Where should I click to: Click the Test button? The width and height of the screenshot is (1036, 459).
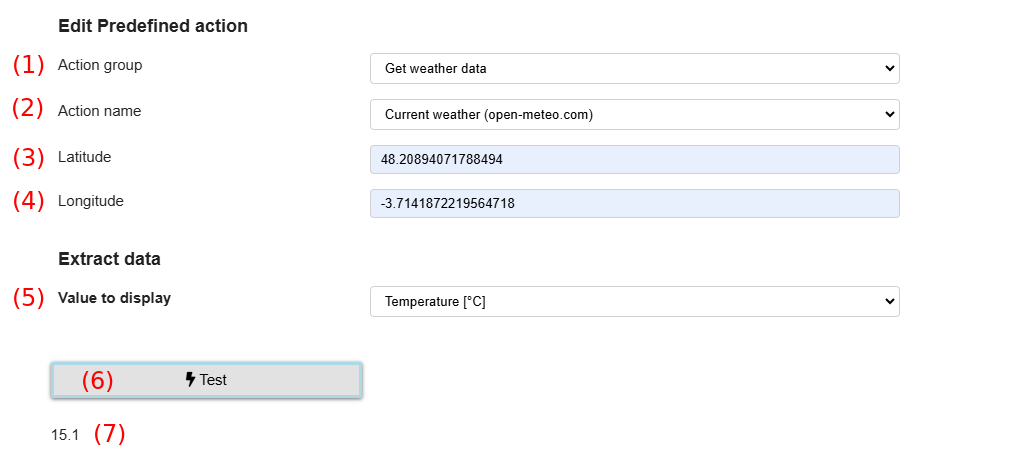[x=206, y=380]
